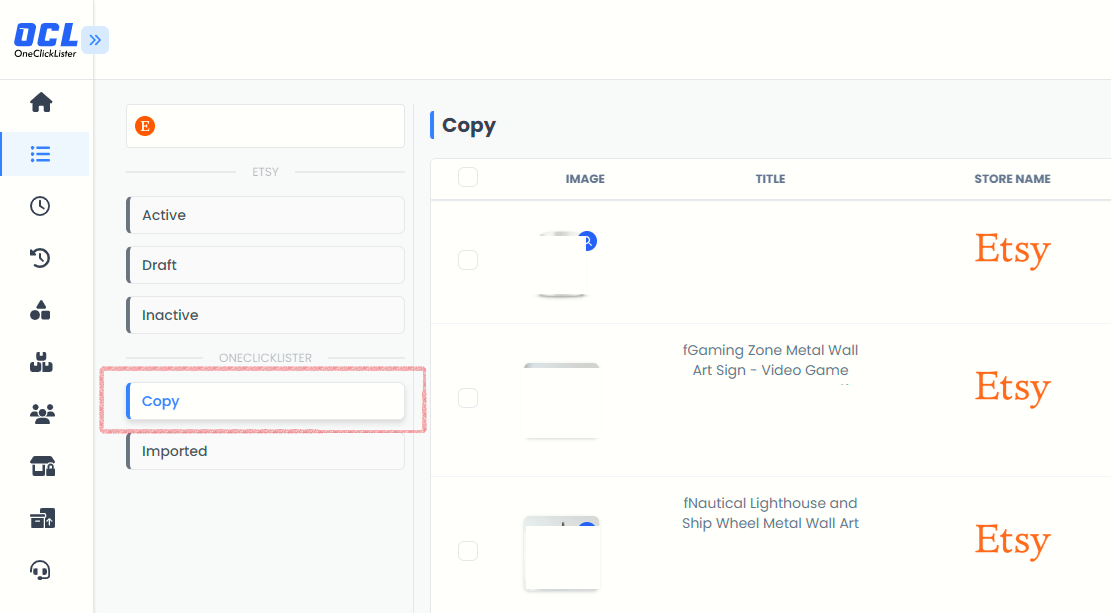
Task: Click the blue magnifier badge on the first thumbnail
Action: tap(587, 241)
